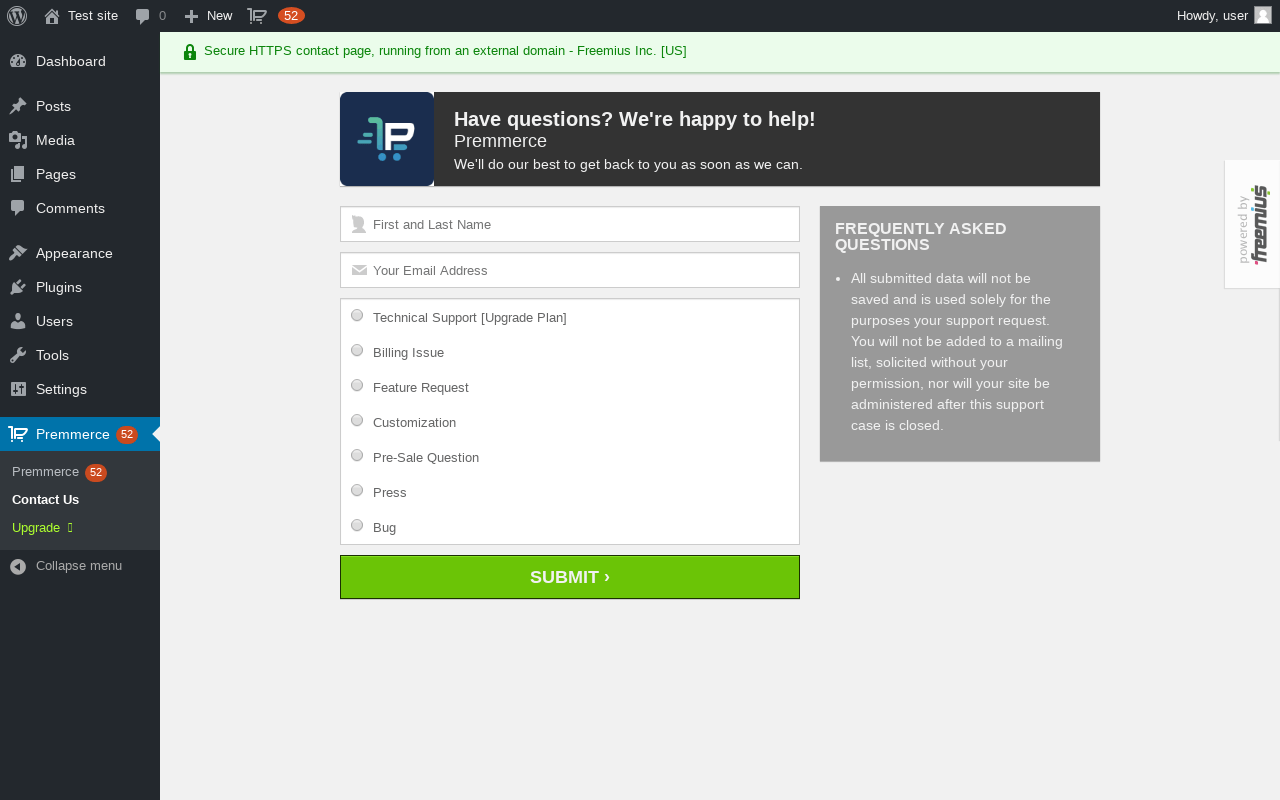This screenshot has height=800, width=1280.
Task: Click the WordPress logo icon
Action: coord(17,16)
